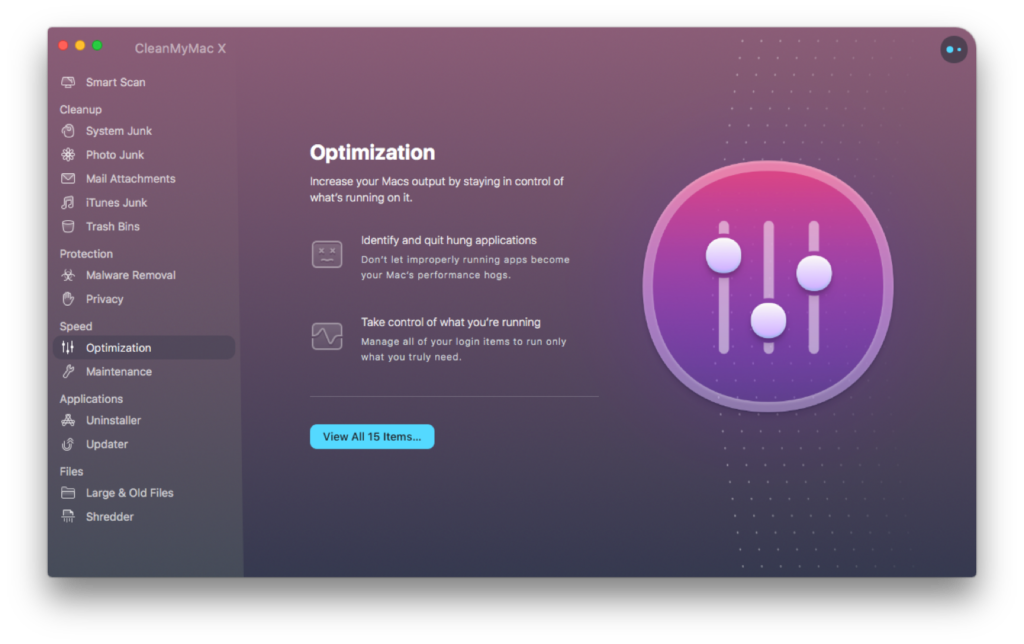Click "Don't let improperly running apps" text
The image size is (1024, 644).
tap(465, 267)
